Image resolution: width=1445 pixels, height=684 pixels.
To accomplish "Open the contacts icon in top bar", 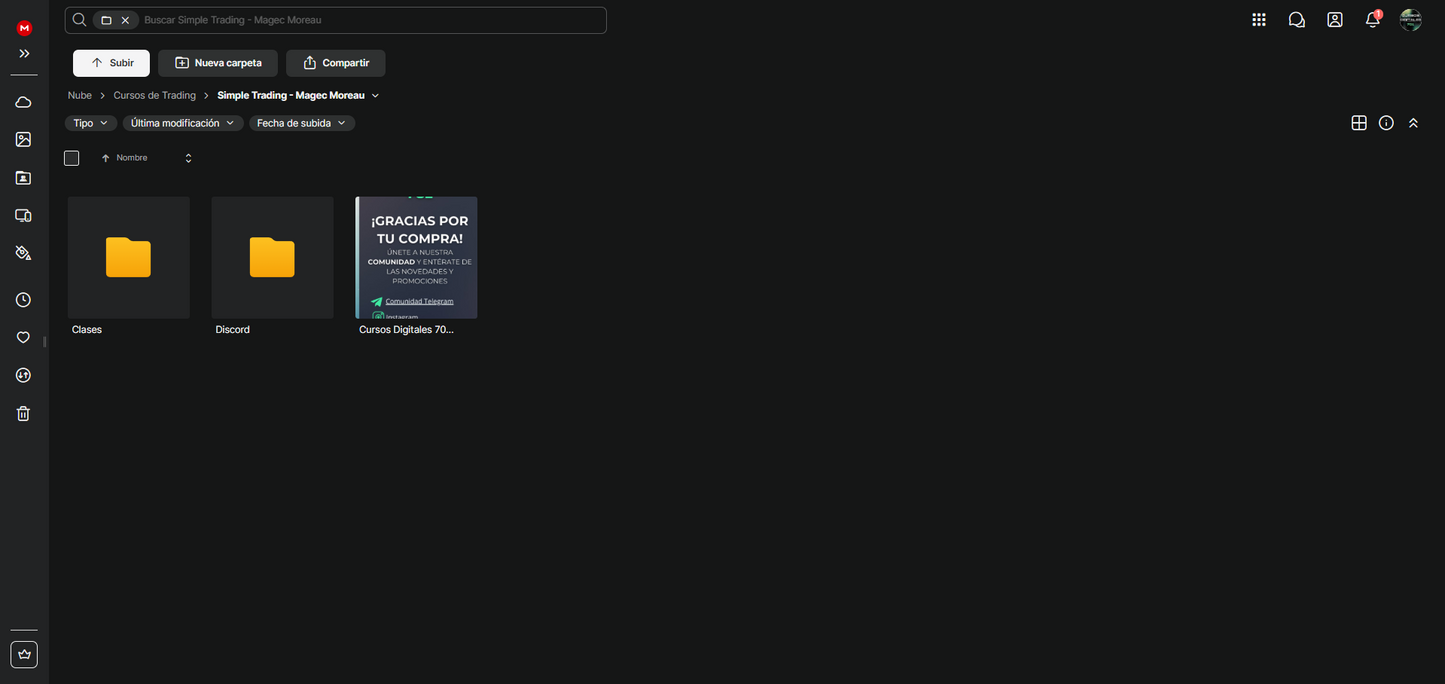I will (1335, 20).
